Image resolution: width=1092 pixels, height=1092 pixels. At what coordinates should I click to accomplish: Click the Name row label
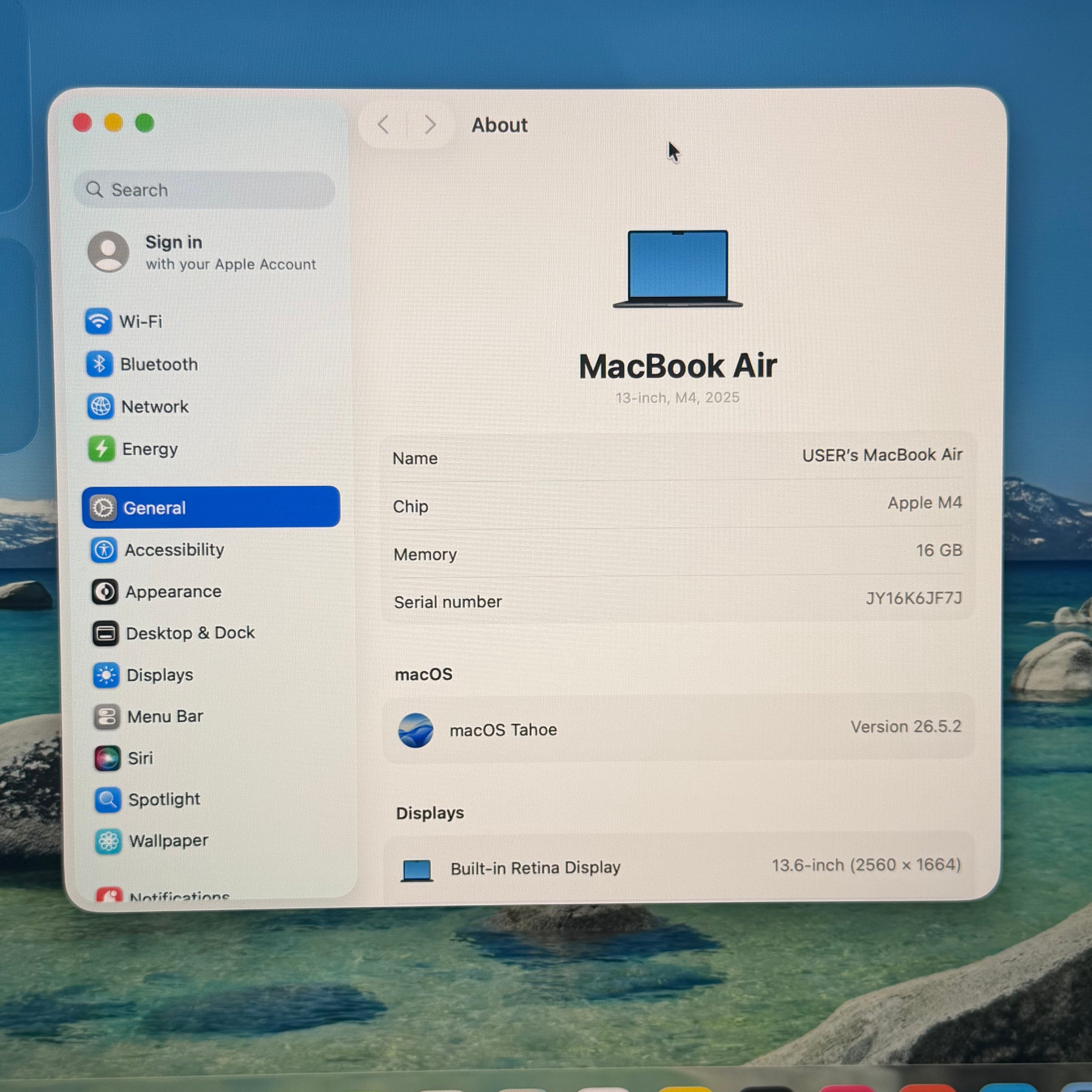point(415,458)
